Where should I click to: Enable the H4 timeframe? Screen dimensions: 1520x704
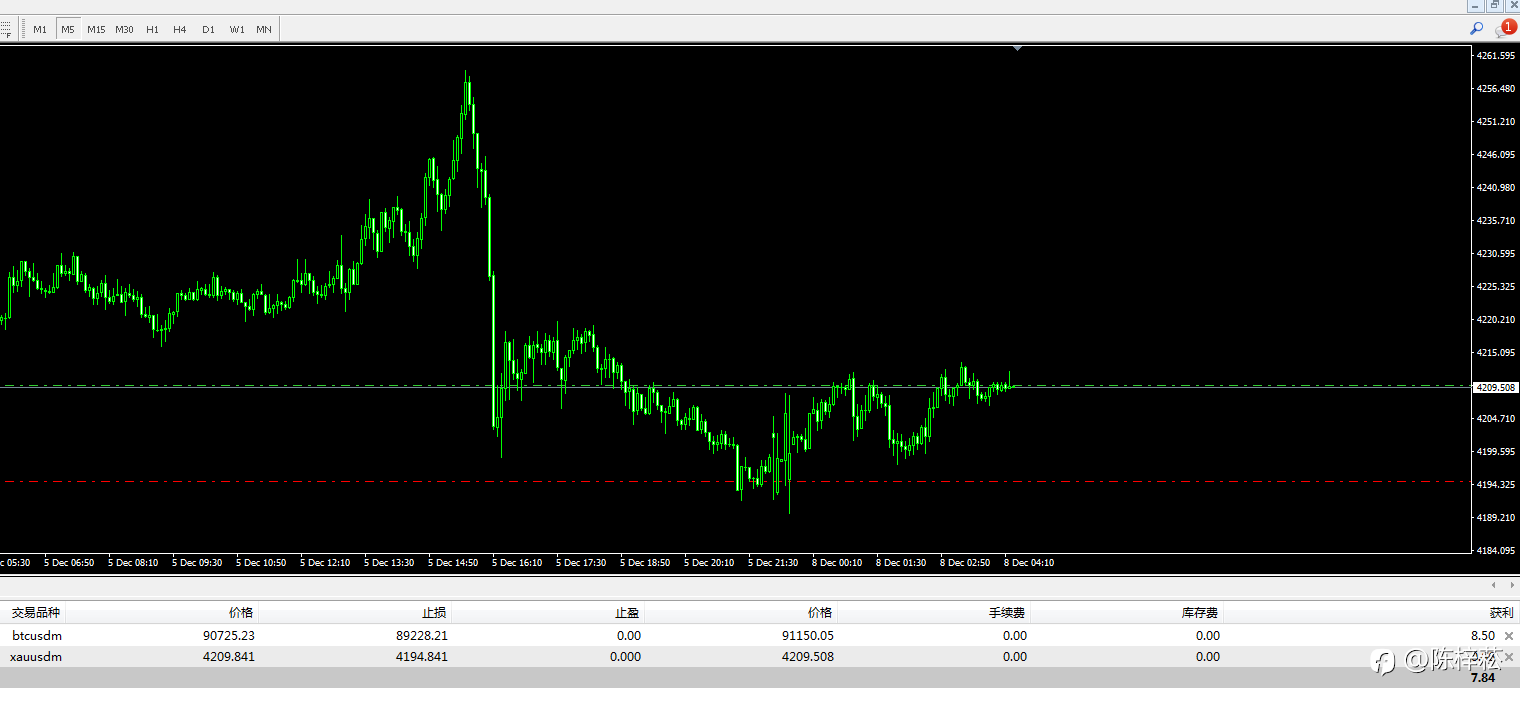[180, 29]
